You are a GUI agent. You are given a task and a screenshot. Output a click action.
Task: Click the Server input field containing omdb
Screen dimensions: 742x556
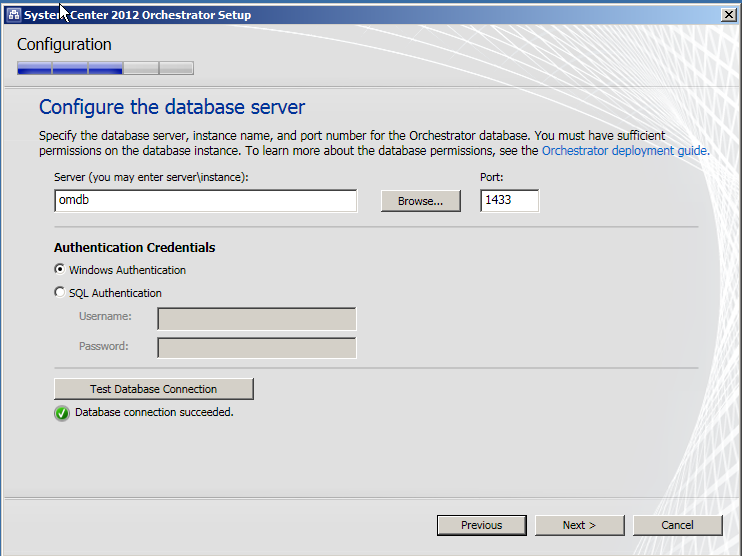click(x=206, y=201)
